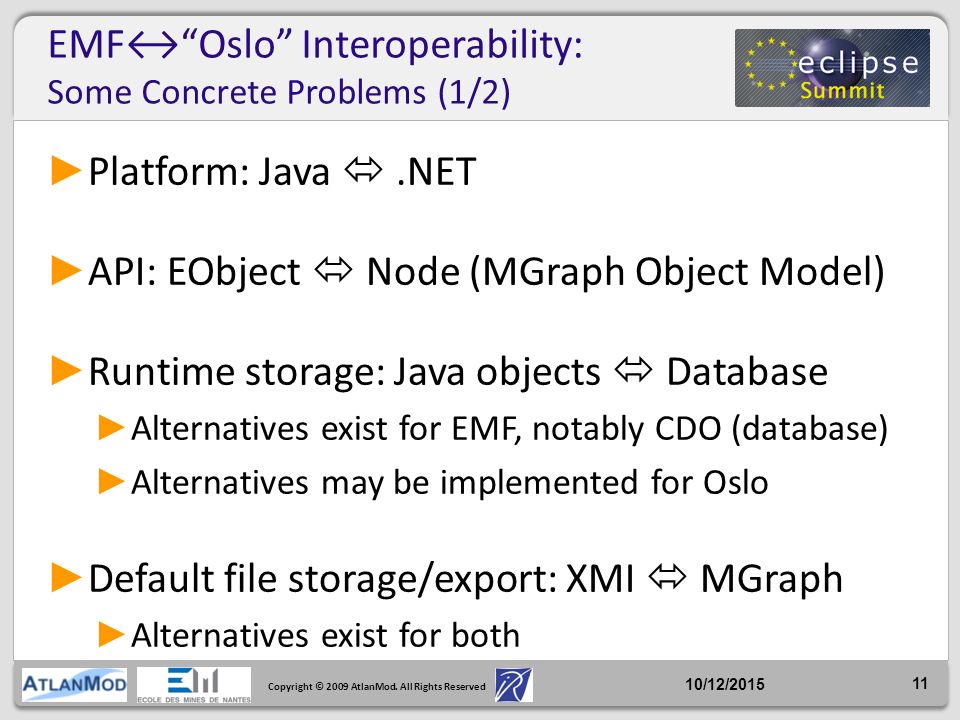The width and height of the screenshot is (960, 720).
Task: Click the orange arrow bullet beside Platform
Action: coord(66,170)
